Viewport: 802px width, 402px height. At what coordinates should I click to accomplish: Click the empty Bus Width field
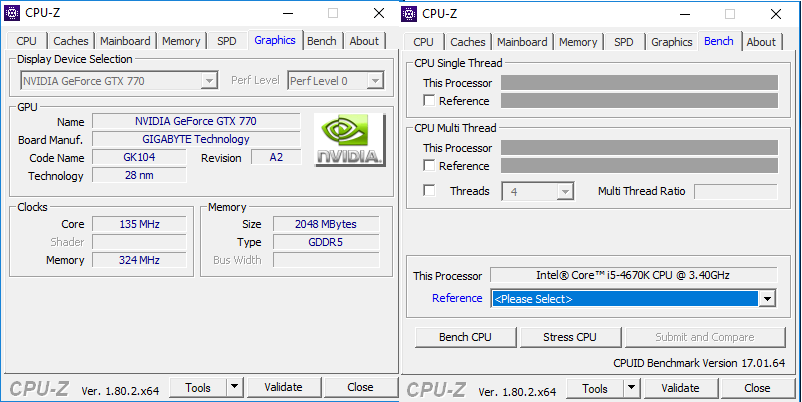[x=326, y=260]
